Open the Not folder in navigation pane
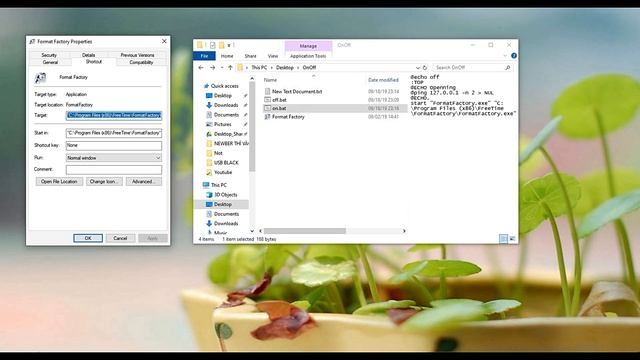Viewport: 640px width, 360px height. click(x=218, y=153)
